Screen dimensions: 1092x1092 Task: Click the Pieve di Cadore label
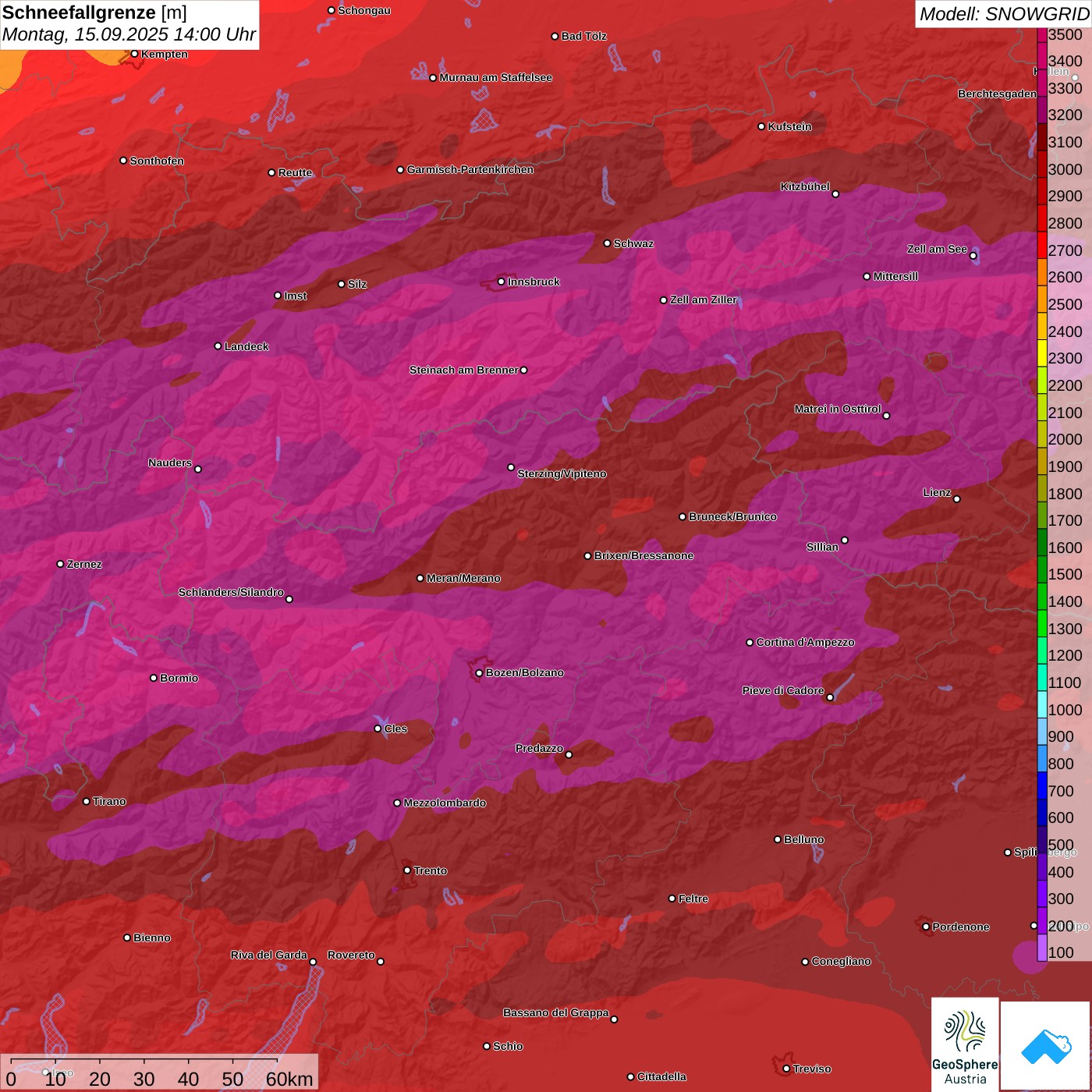click(x=783, y=690)
